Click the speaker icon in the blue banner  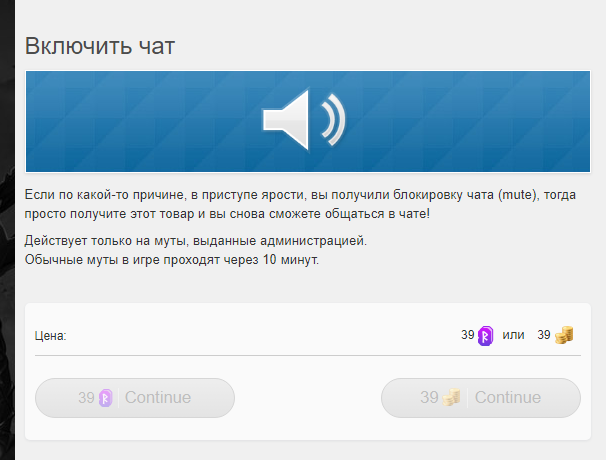(304, 120)
